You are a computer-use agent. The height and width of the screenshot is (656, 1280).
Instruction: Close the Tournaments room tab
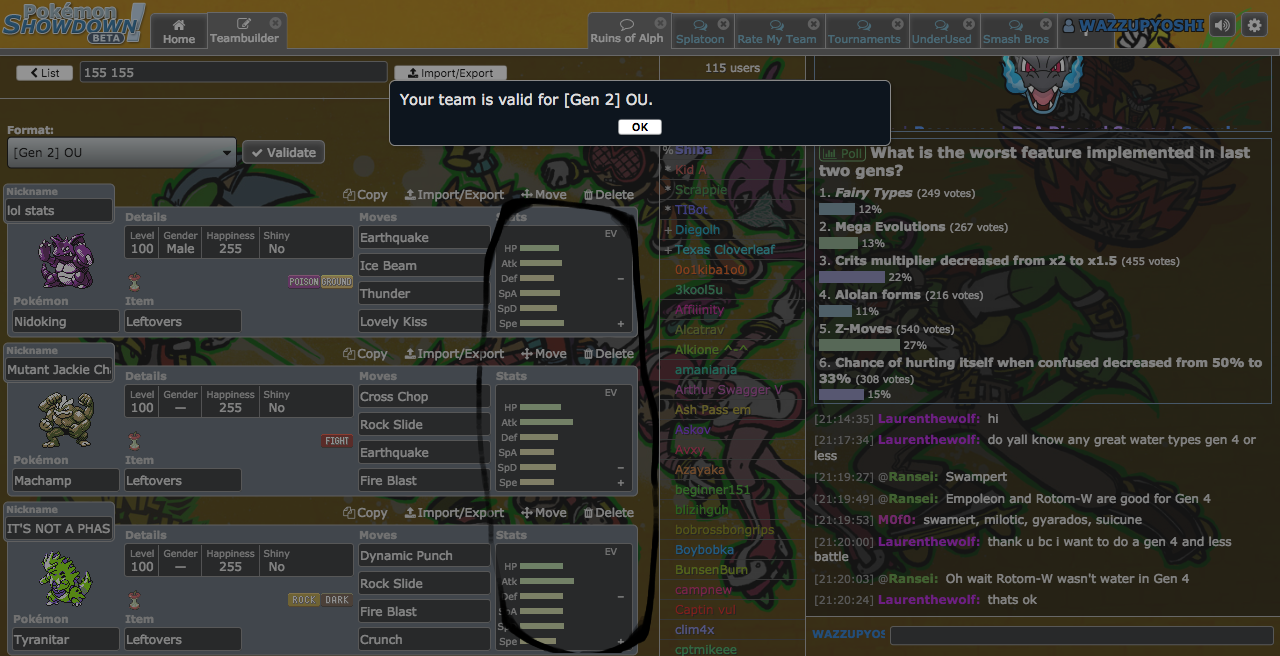point(897,23)
